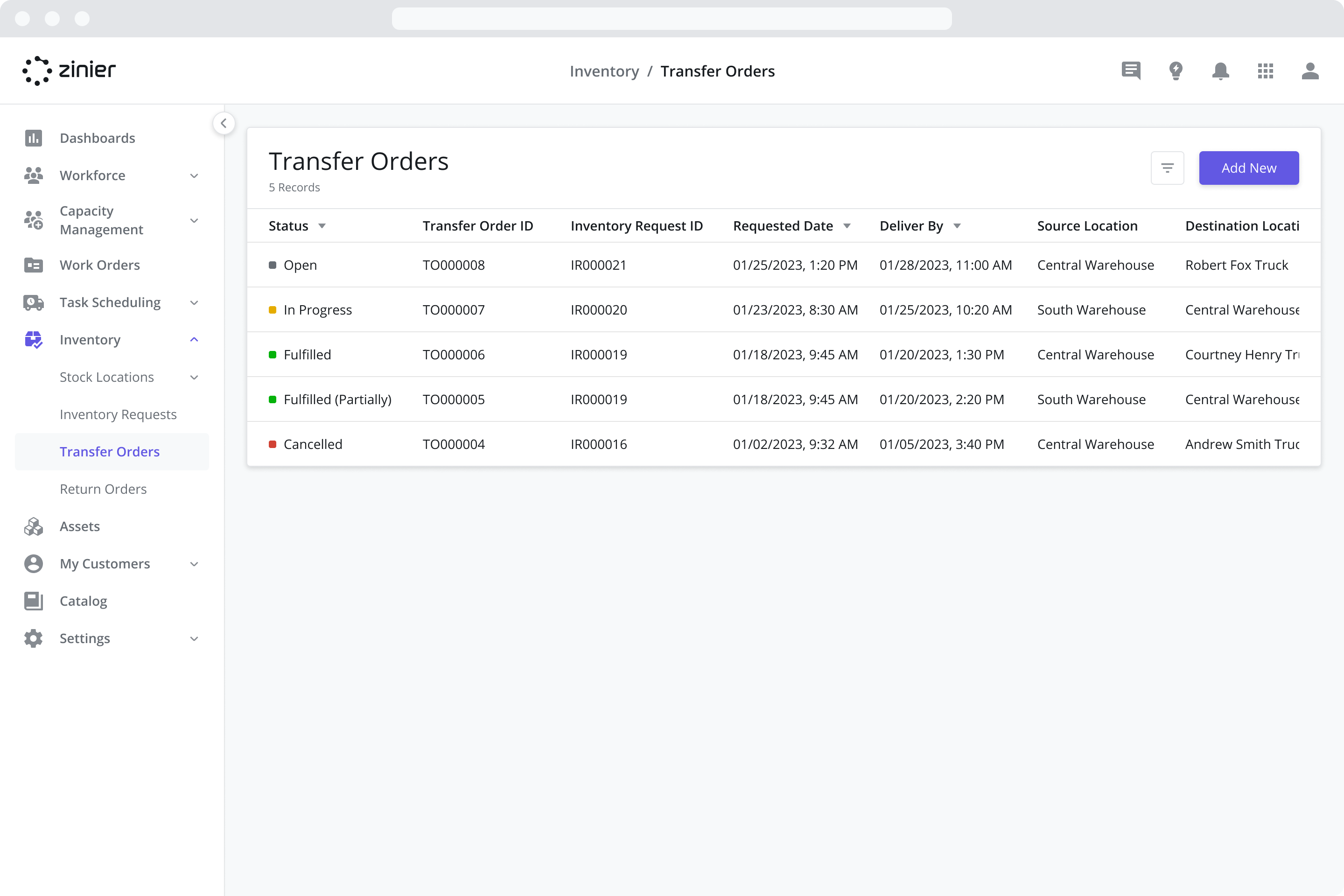Click the Transfer Order ID column header
Viewport: 1344px width, 896px height.
tap(478, 226)
